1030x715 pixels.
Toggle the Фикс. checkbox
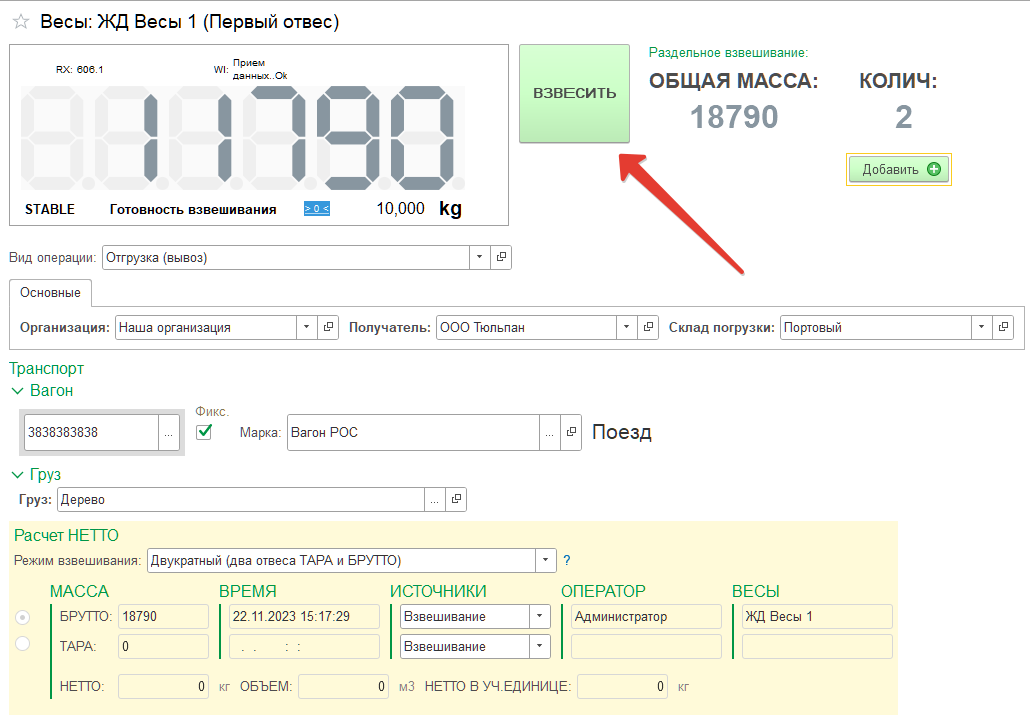pos(205,432)
